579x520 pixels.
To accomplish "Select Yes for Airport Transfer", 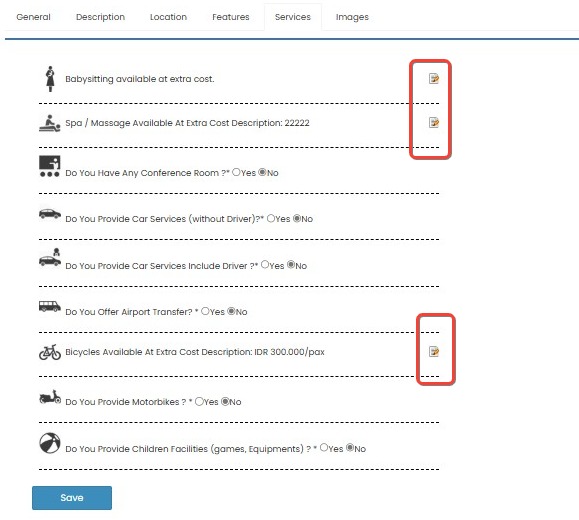I will 205,311.
